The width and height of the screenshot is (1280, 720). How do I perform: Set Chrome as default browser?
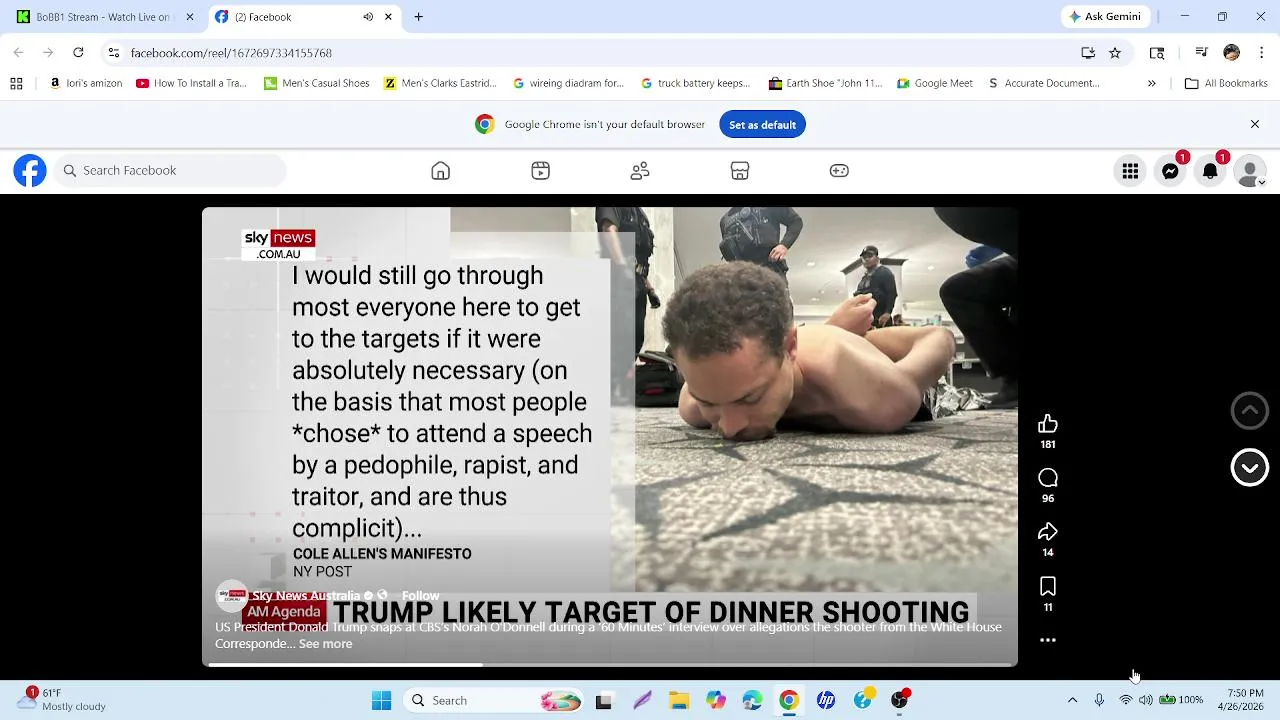[x=762, y=125]
